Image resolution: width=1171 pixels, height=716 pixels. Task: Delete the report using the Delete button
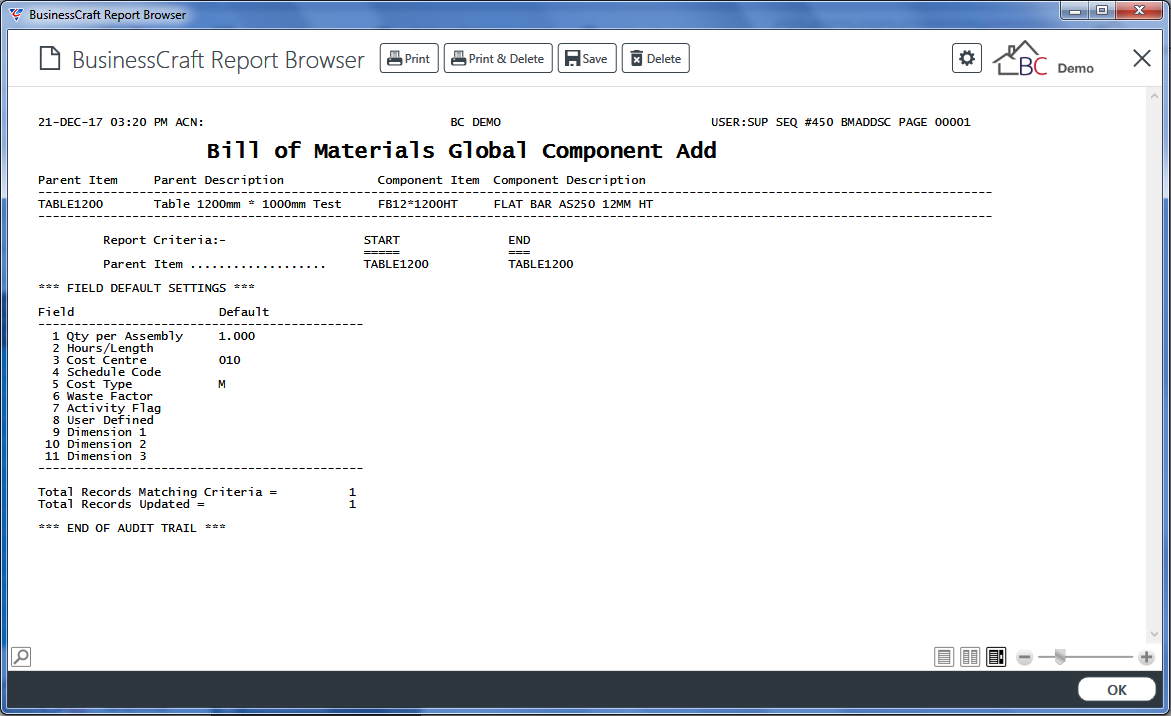[x=656, y=58]
